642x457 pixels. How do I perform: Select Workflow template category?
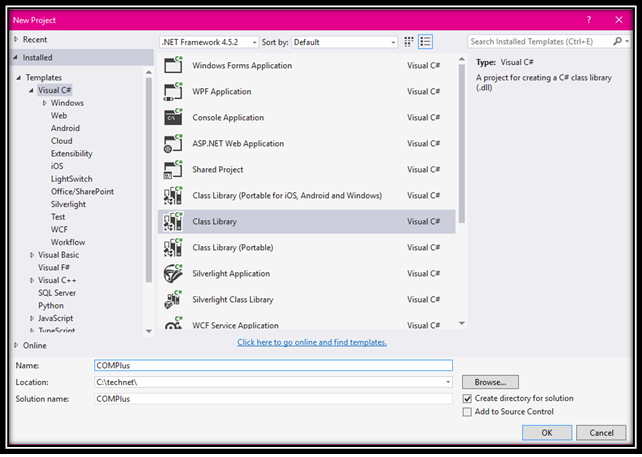click(x=68, y=242)
